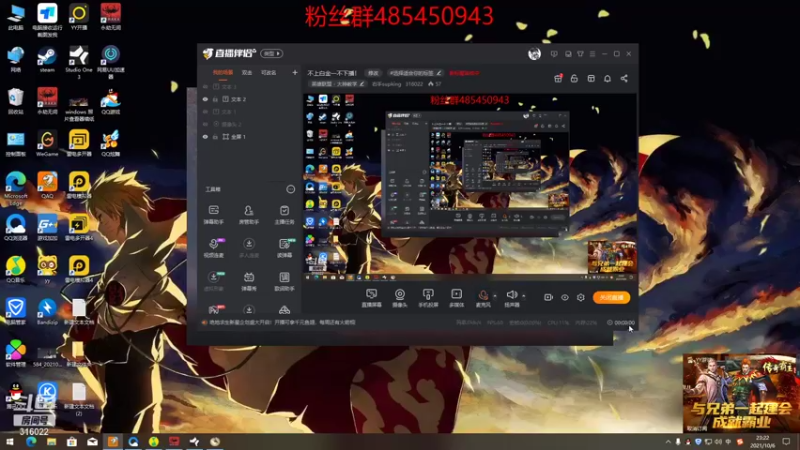Open the 歌词助手 tool
This screenshot has width=800, height=450.
click(284, 281)
